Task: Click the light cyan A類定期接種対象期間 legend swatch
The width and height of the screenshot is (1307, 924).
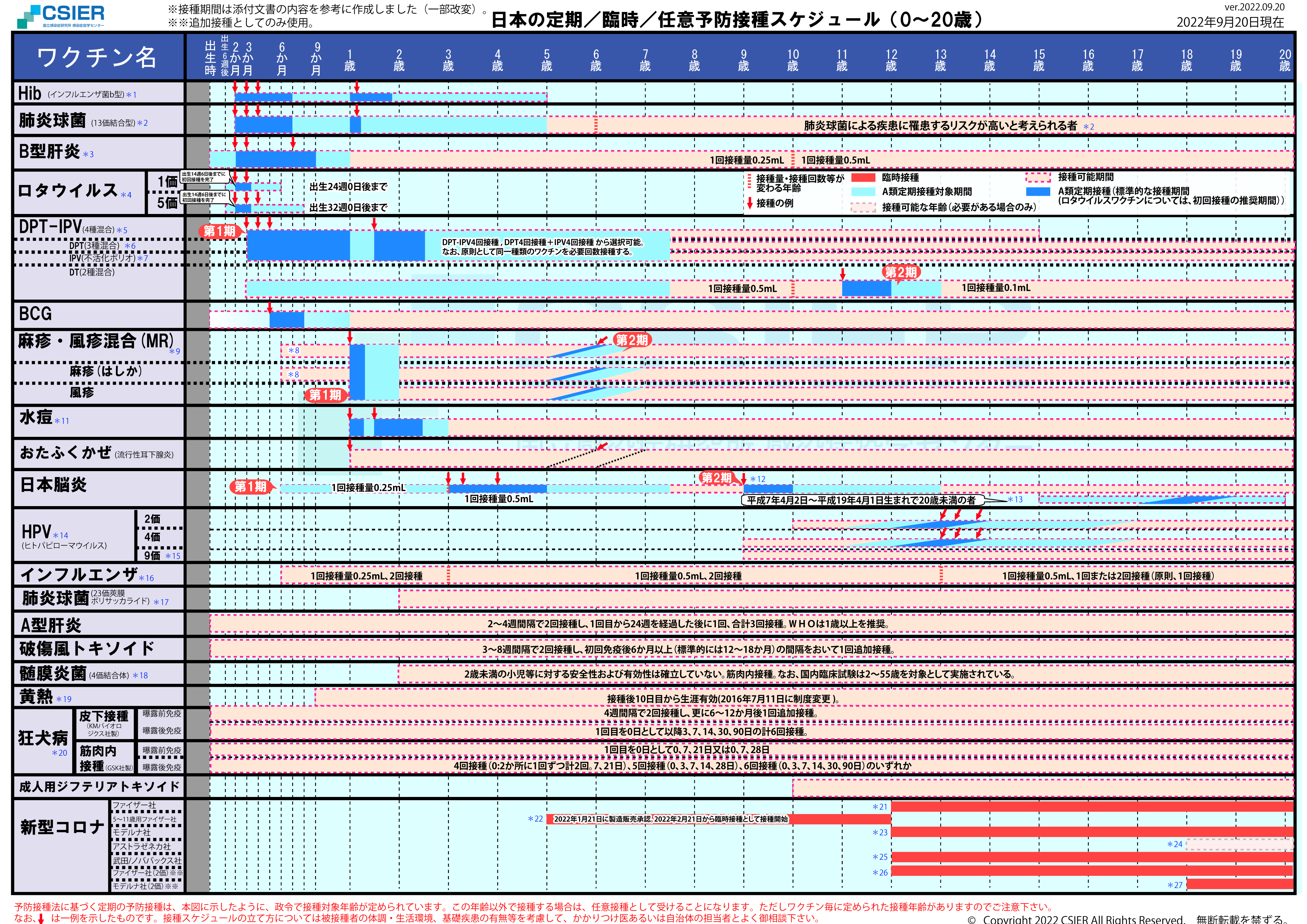Action: tap(863, 192)
